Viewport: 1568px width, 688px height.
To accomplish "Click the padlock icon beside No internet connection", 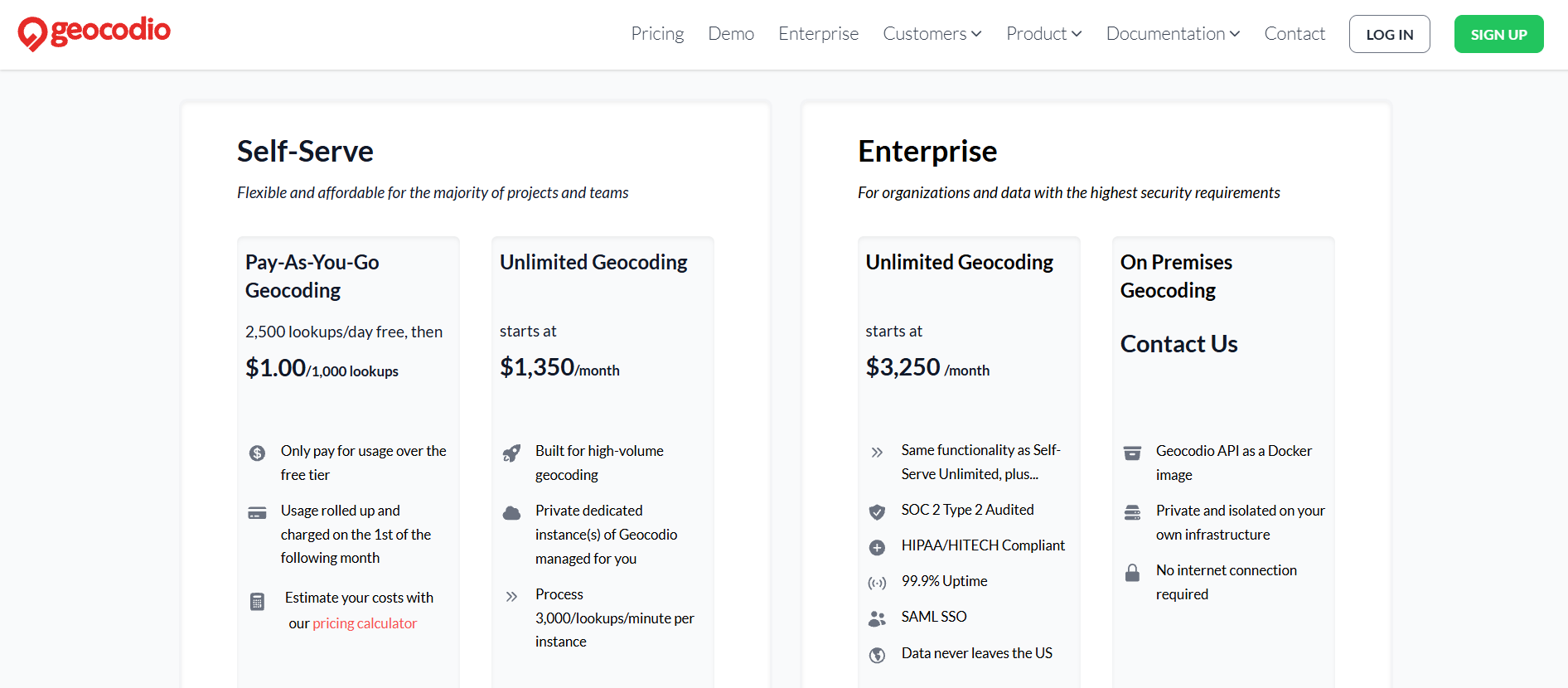I will pyautogui.click(x=1132, y=573).
